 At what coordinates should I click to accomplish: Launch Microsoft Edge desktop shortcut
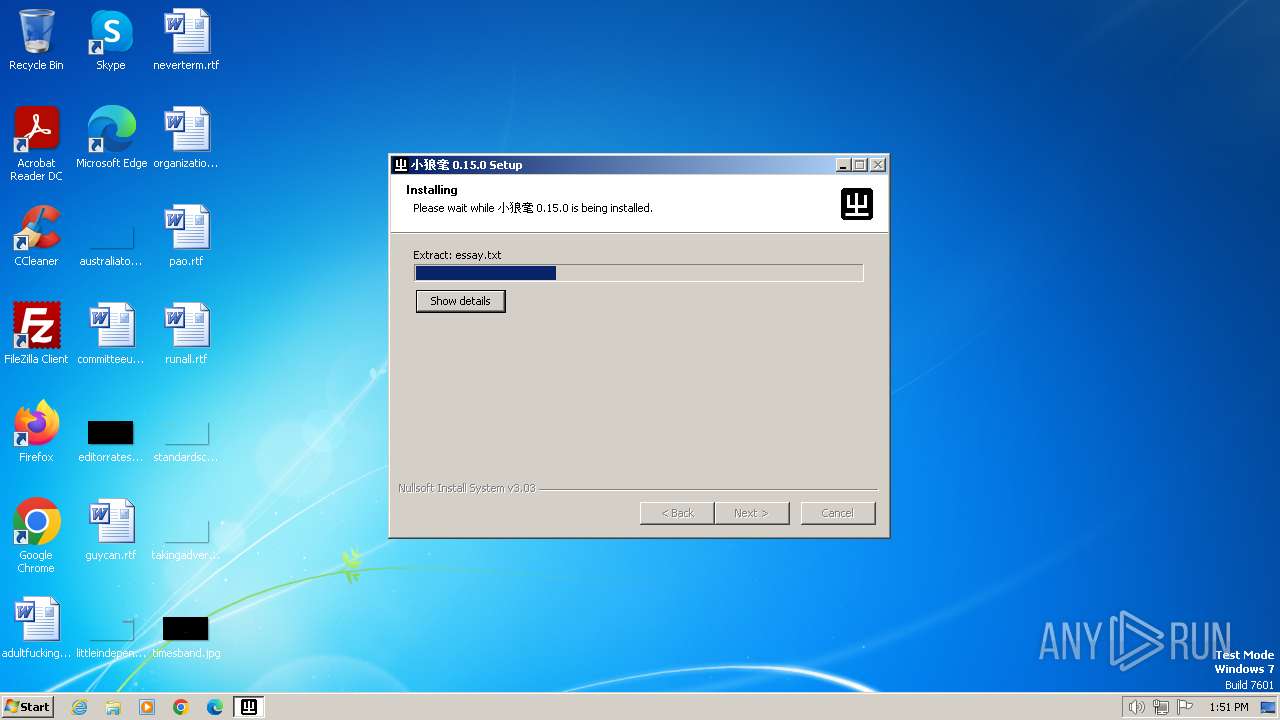pyautogui.click(x=111, y=138)
